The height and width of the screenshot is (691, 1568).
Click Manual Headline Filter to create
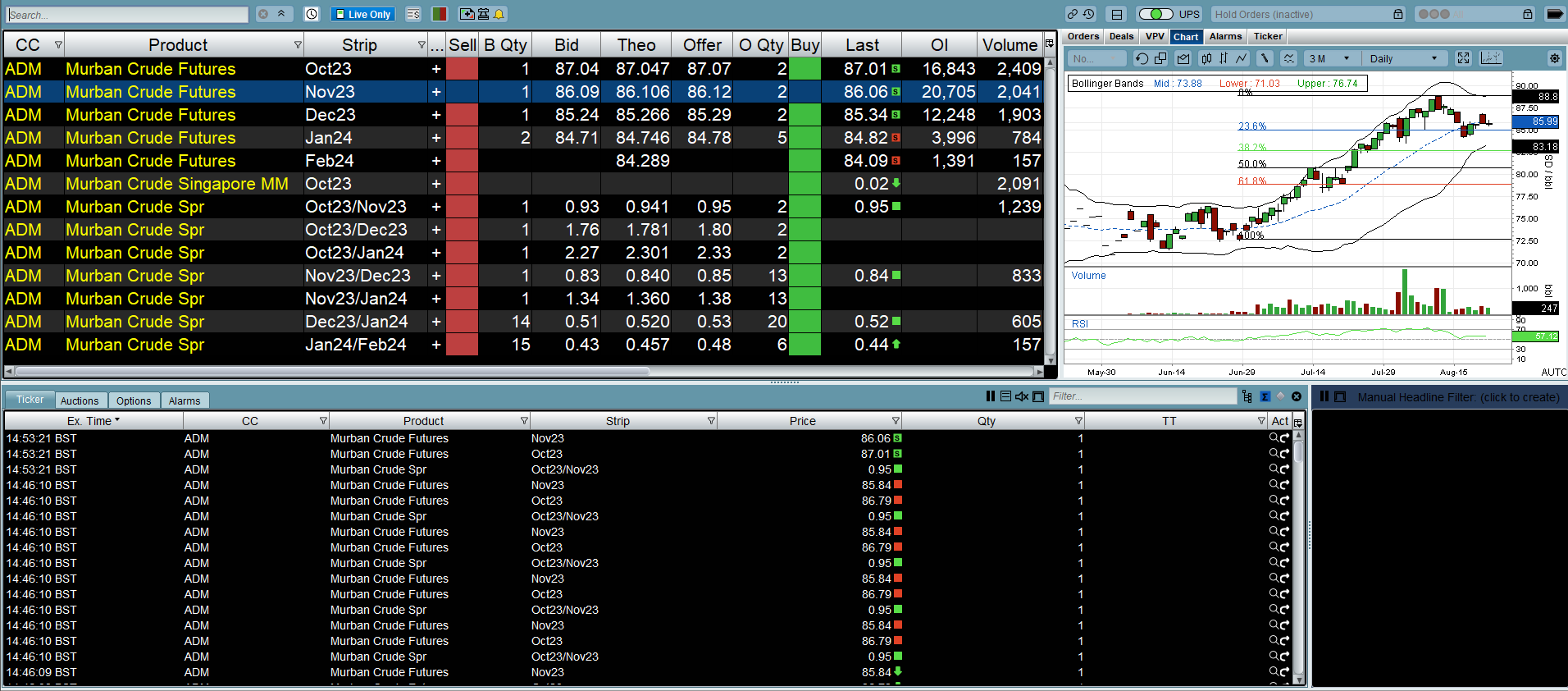1457,397
